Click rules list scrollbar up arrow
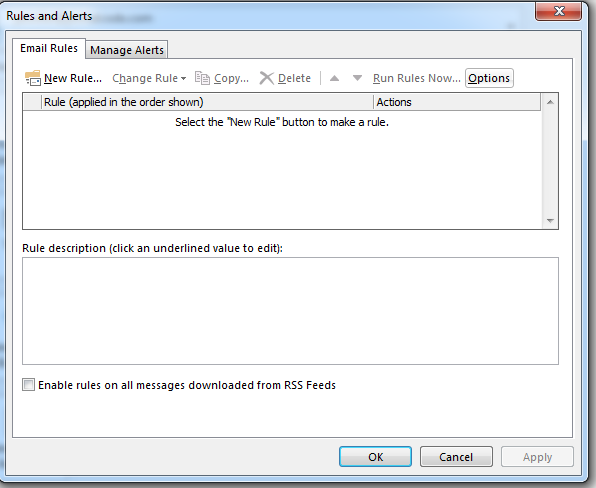The height and width of the screenshot is (488, 596). point(550,102)
